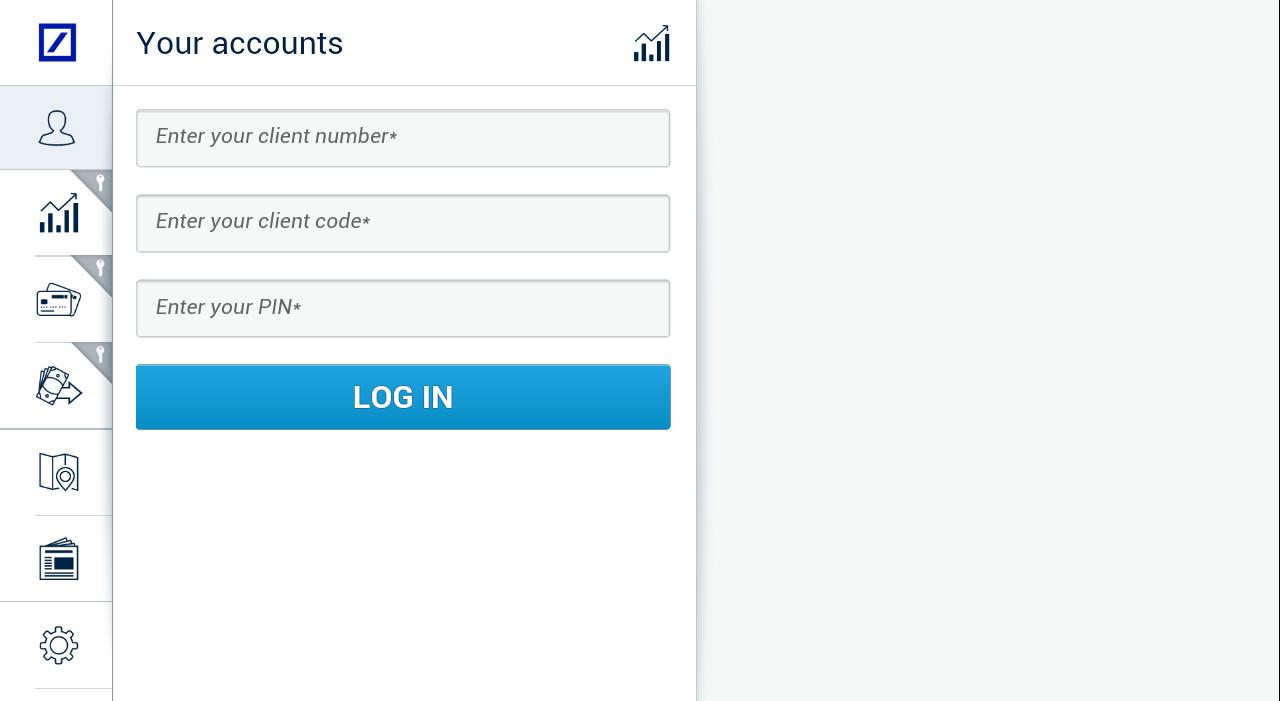Click the Your accounts heading text
The image size is (1280, 701).
(x=240, y=44)
